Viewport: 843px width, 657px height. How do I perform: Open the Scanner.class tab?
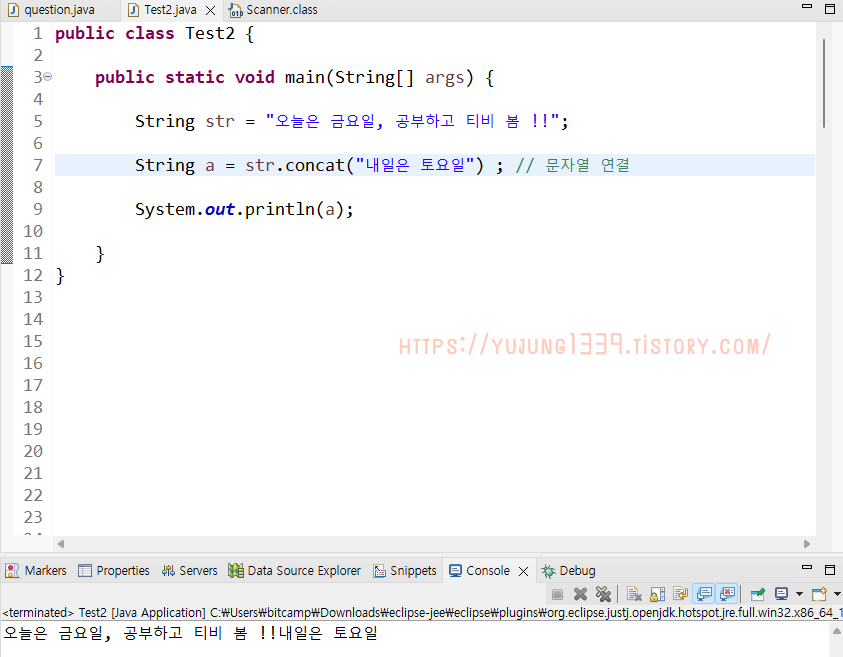point(273,10)
